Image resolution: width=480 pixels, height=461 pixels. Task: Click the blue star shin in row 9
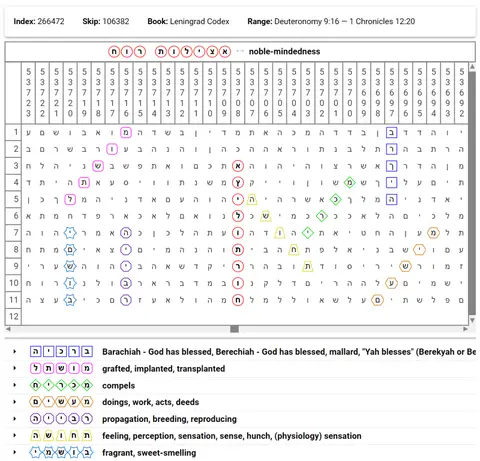70,266
